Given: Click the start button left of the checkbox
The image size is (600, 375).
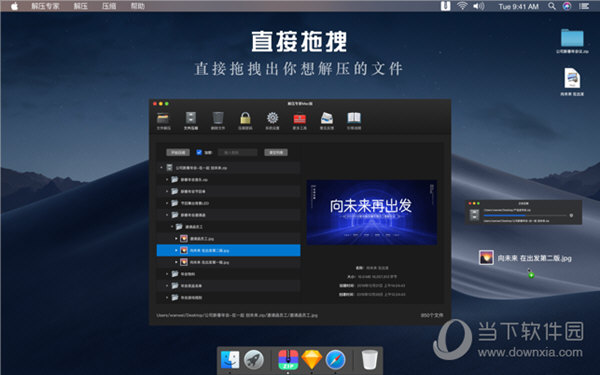Looking at the screenshot, I should point(178,152).
